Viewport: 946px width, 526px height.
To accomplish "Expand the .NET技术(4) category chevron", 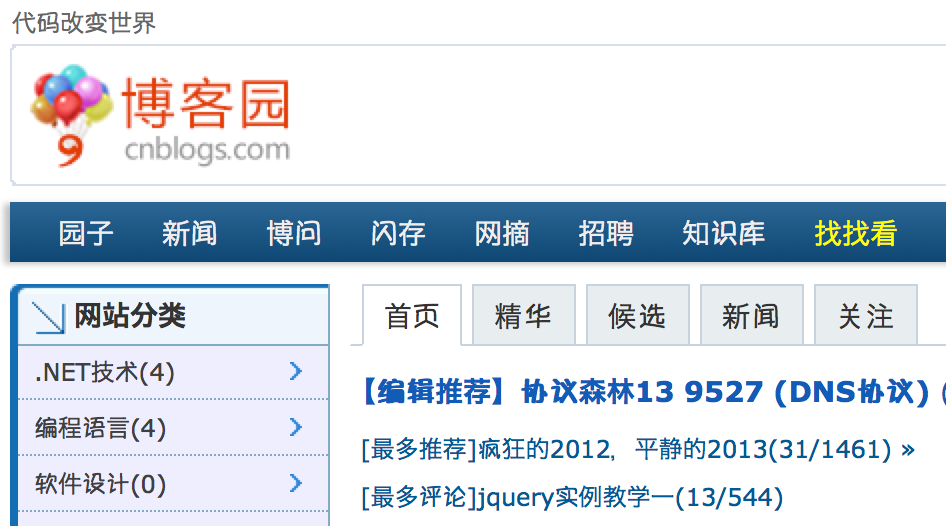I will pyautogui.click(x=295, y=372).
